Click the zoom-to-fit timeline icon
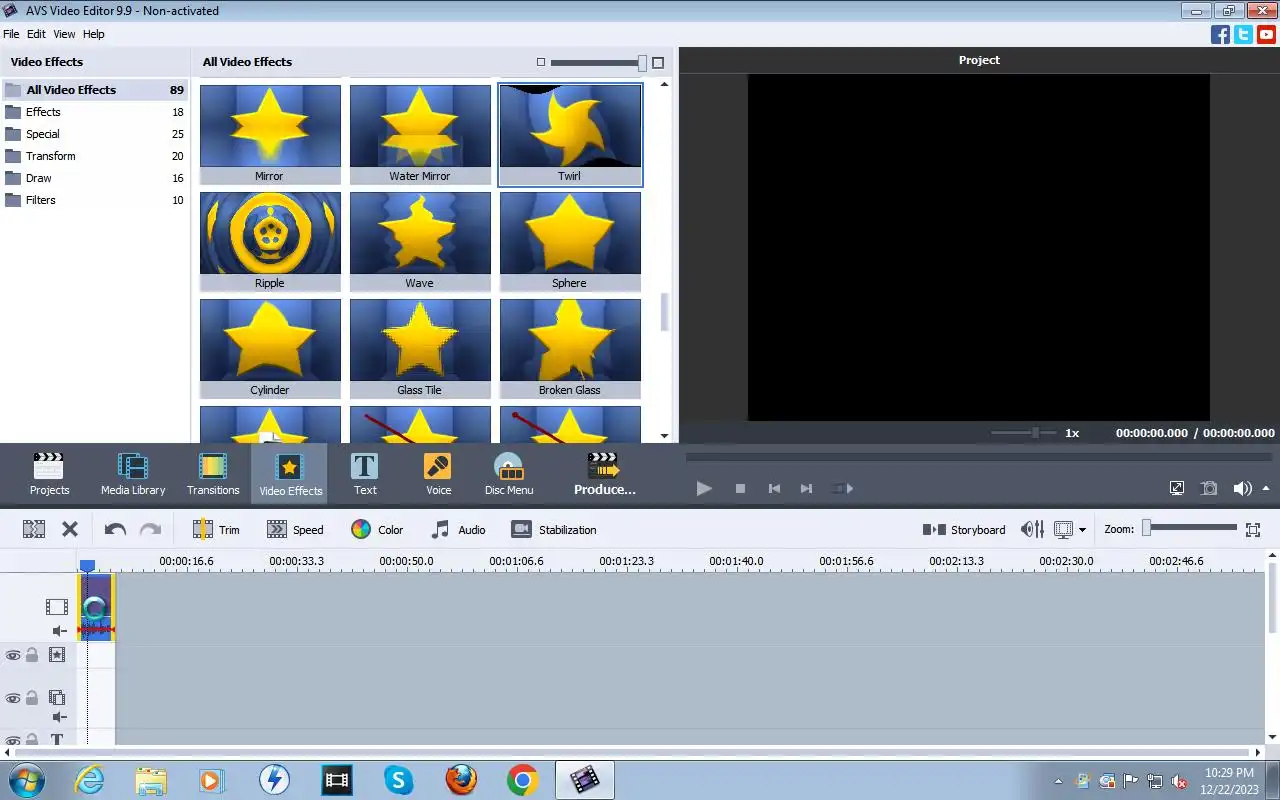 pos(1253,530)
